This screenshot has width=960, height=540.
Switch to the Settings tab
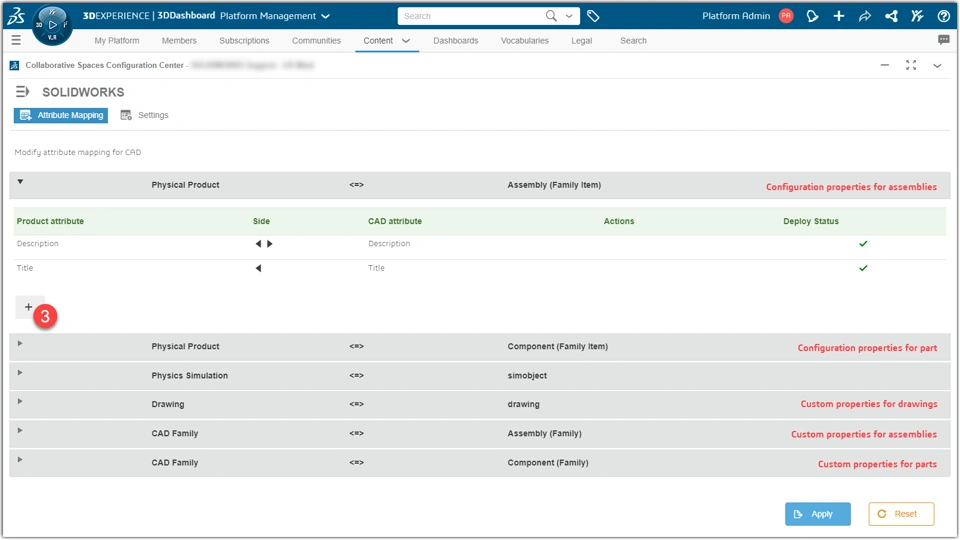[x=144, y=115]
